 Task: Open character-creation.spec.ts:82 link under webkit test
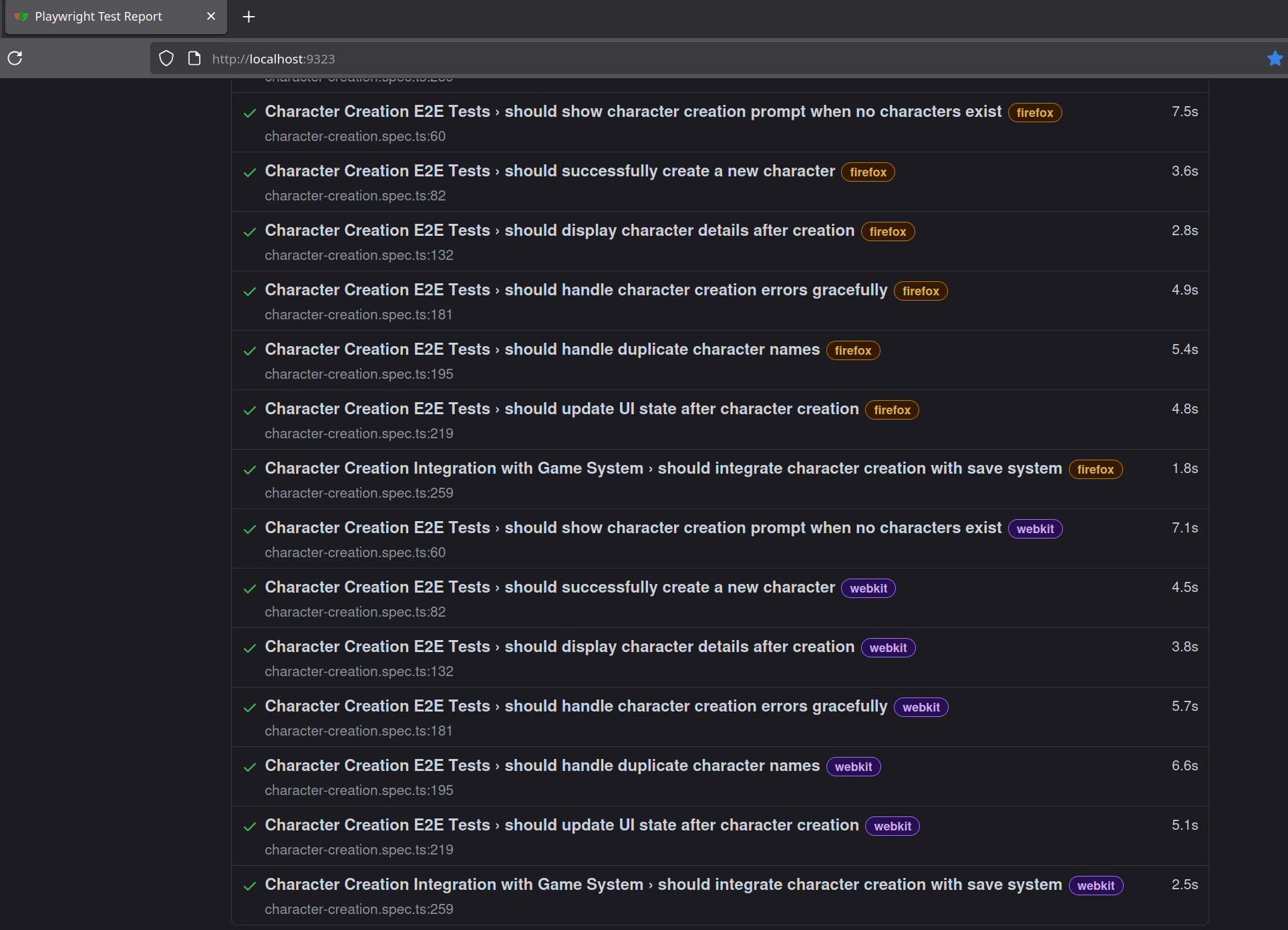pos(355,612)
